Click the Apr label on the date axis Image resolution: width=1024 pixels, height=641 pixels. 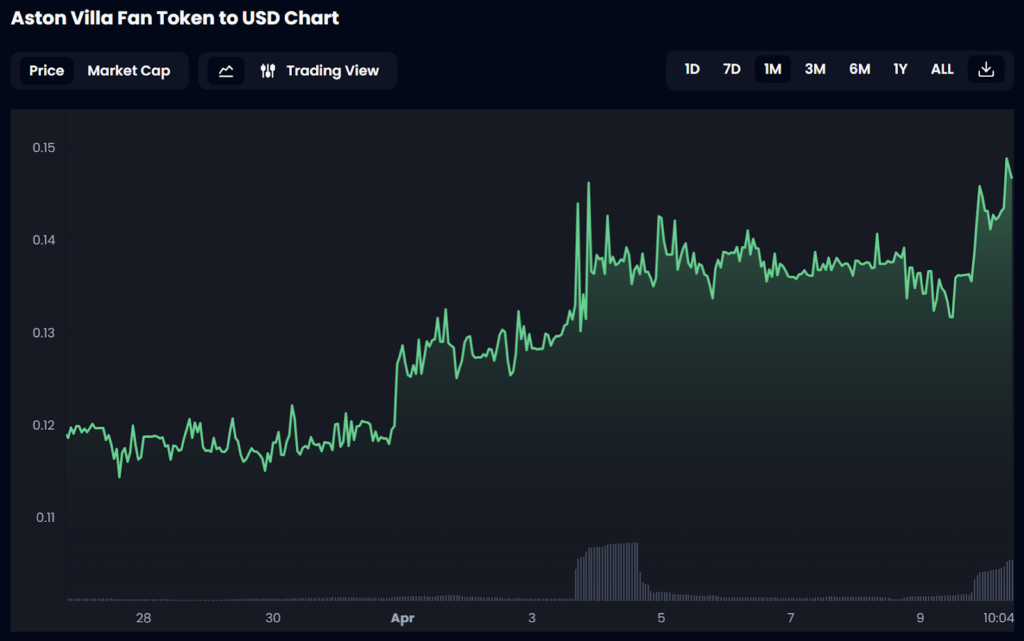(x=402, y=618)
